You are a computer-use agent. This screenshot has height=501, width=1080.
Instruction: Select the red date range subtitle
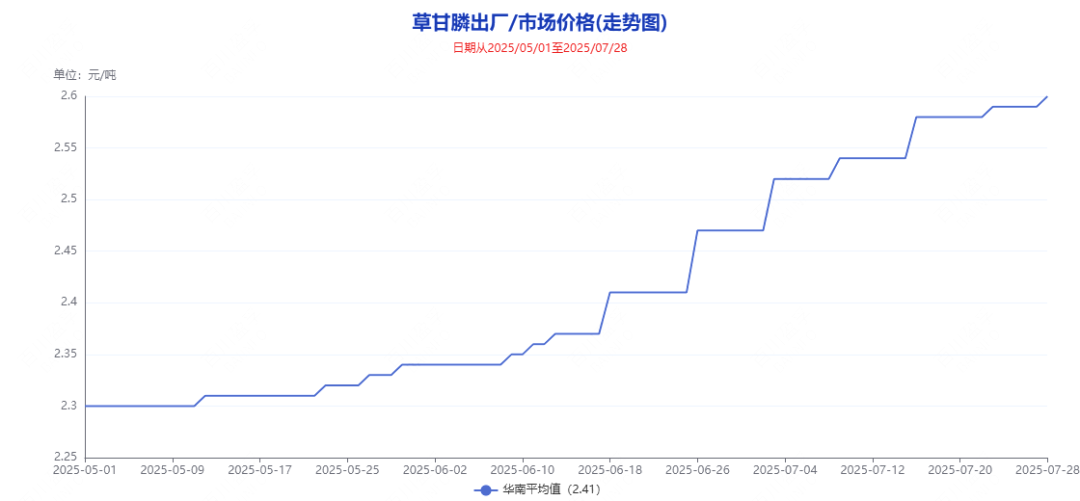(x=539, y=47)
